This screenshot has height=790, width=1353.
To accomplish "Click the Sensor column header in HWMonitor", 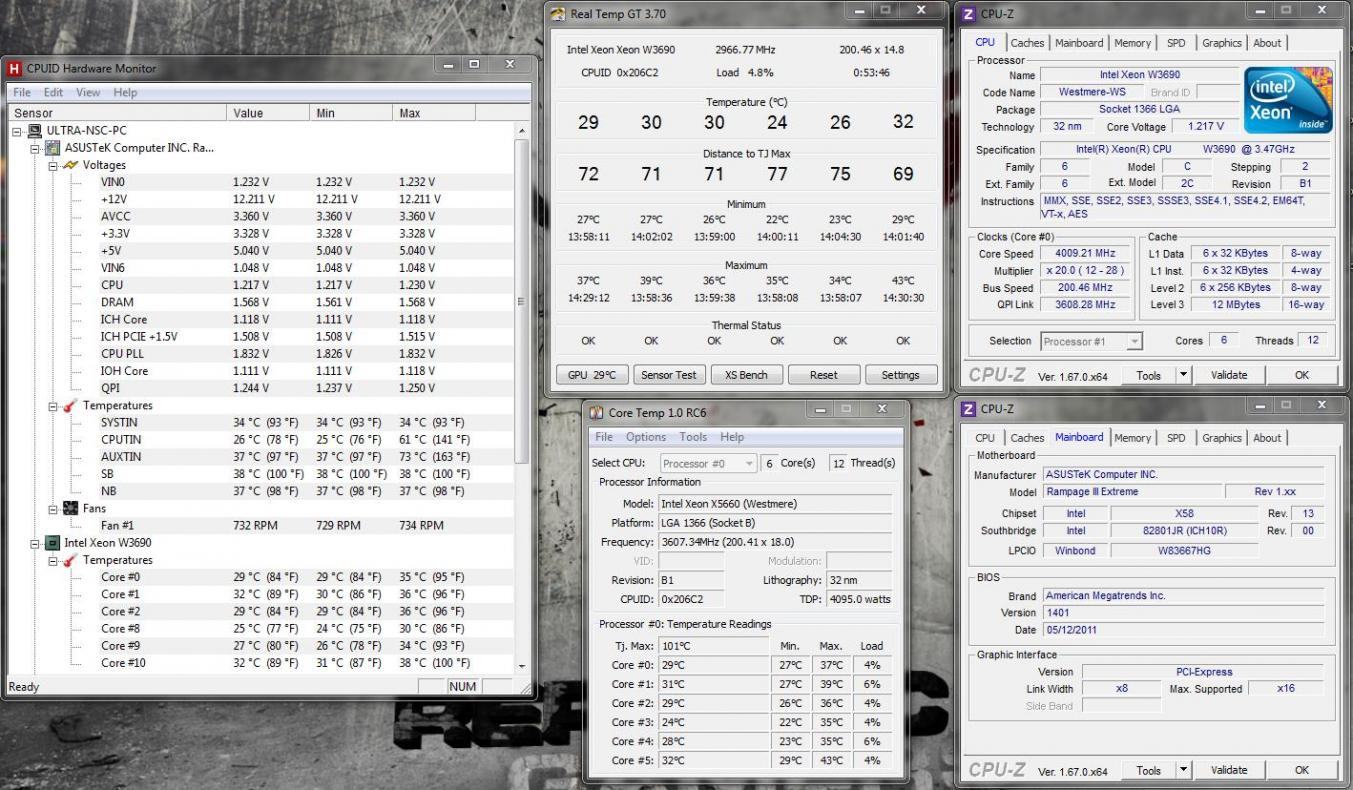I will click(x=117, y=113).
